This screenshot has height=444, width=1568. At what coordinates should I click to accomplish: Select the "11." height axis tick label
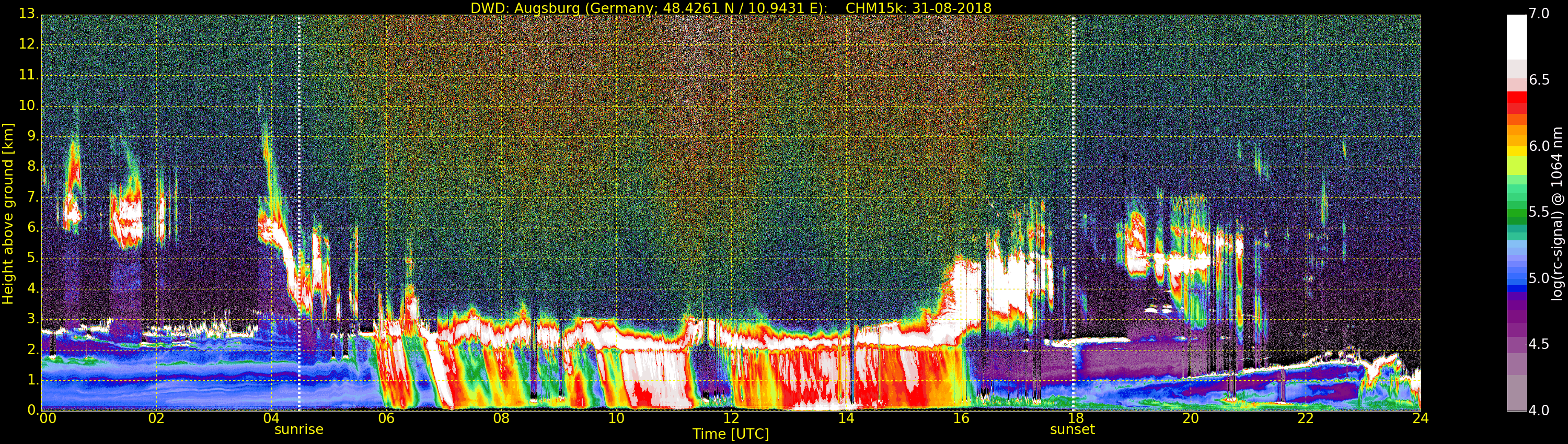(x=29, y=75)
